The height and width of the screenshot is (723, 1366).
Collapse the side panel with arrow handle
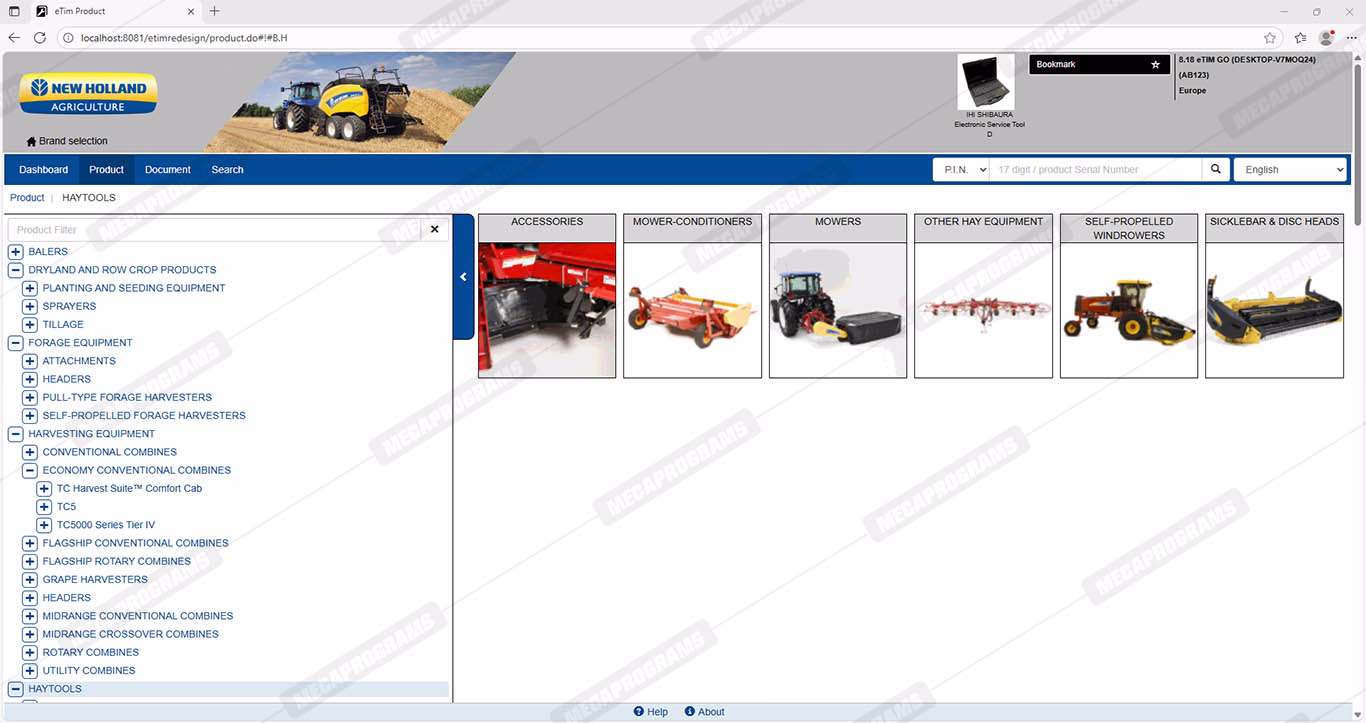point(463,277)
